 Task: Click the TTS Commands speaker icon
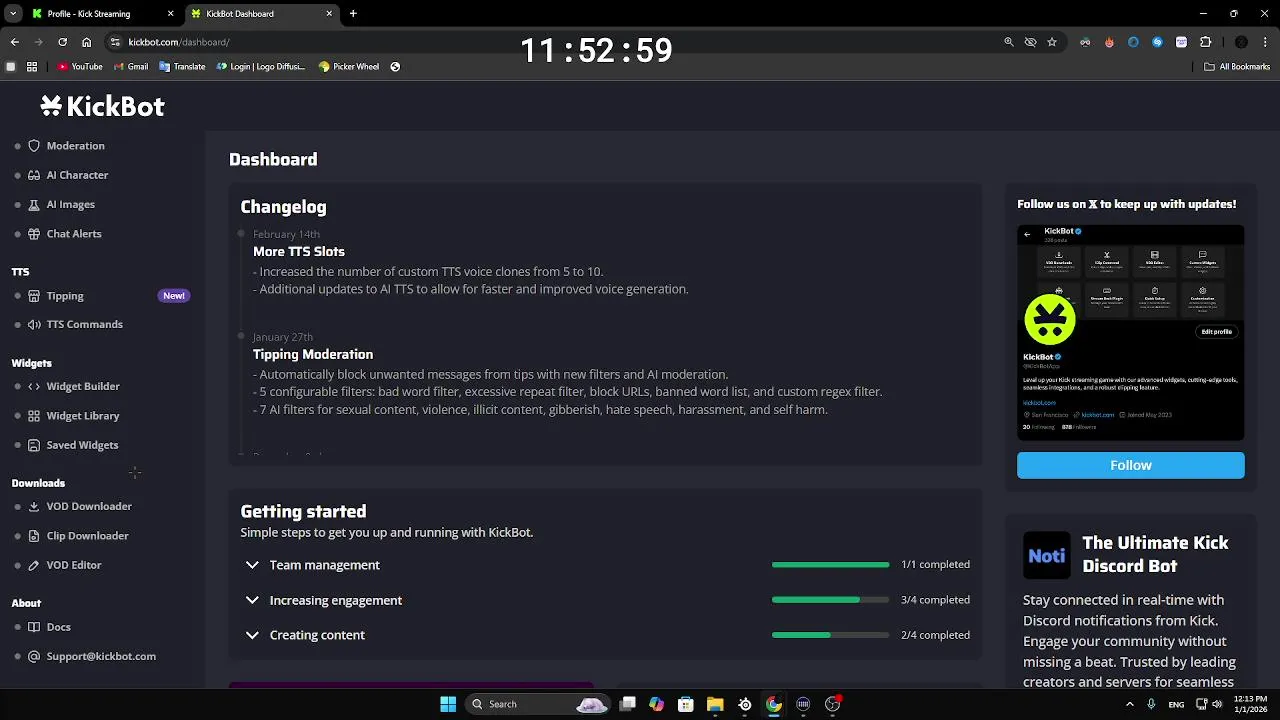pyautogui.click(x=34, y=324)
